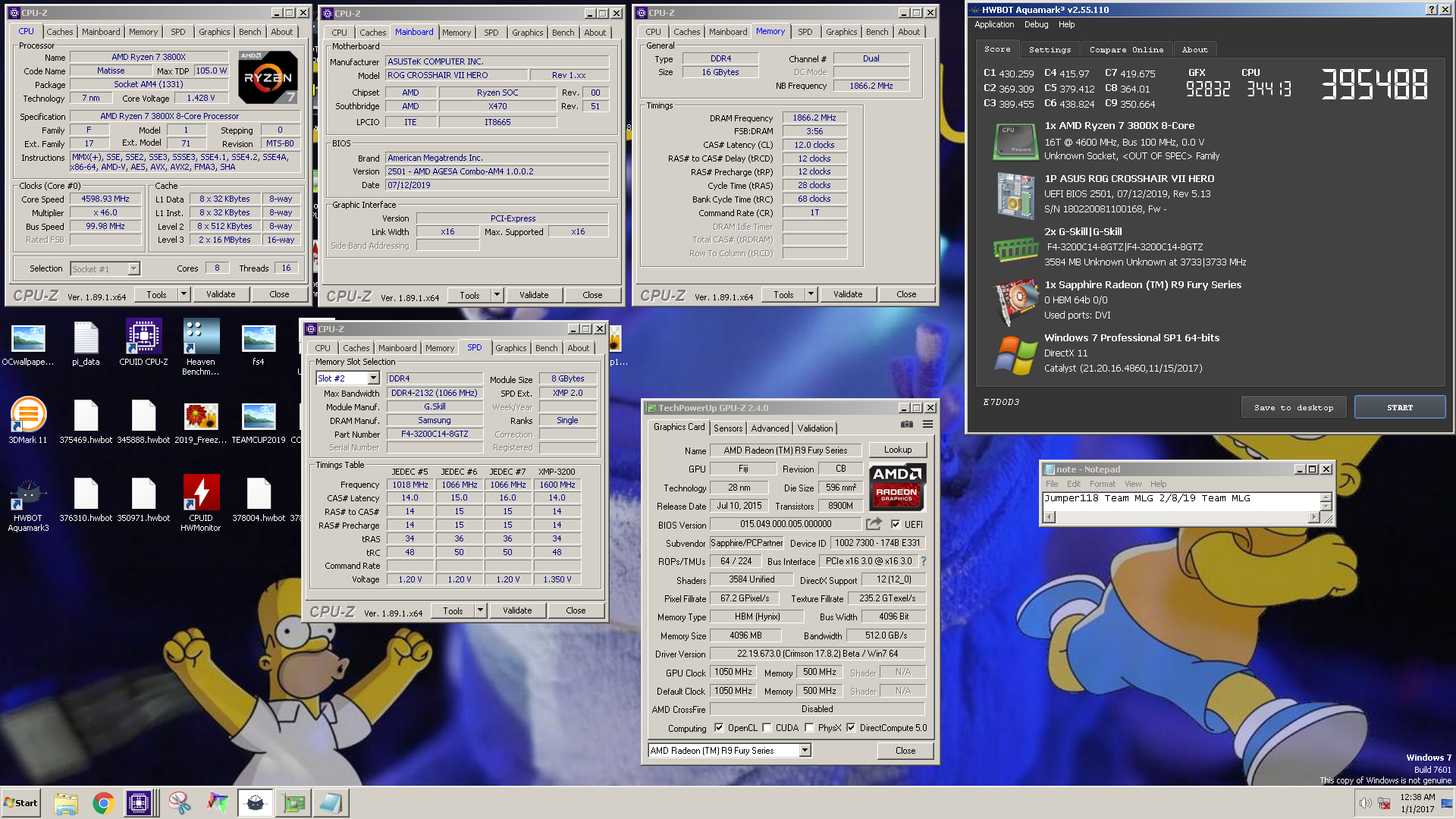Select the pi_data file on desktop
Viewport: 1456px width, 819px height.
(x=86, y=343)
